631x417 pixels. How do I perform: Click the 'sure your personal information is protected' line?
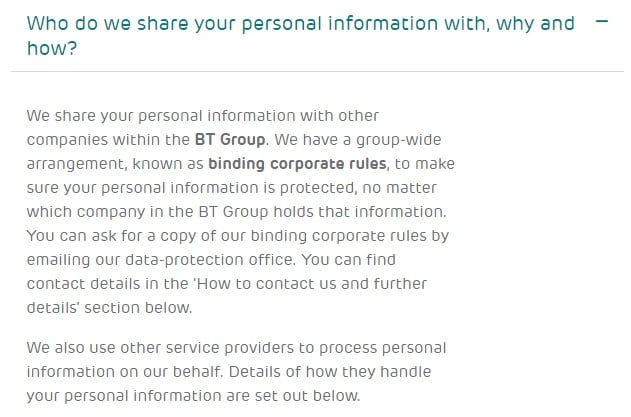pos(192,188)
